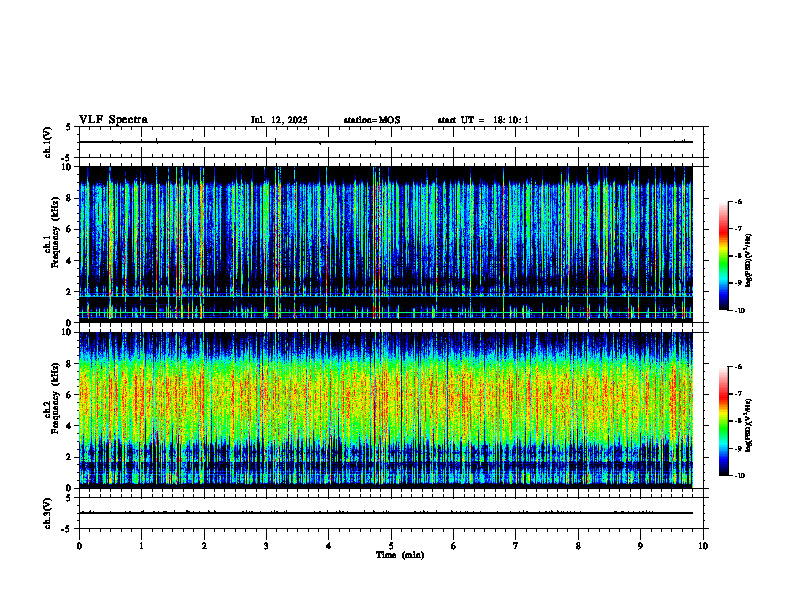Screen dimensions: 792x612
Task: Click time-axis tick label "1"
Action: pos(141,546)
